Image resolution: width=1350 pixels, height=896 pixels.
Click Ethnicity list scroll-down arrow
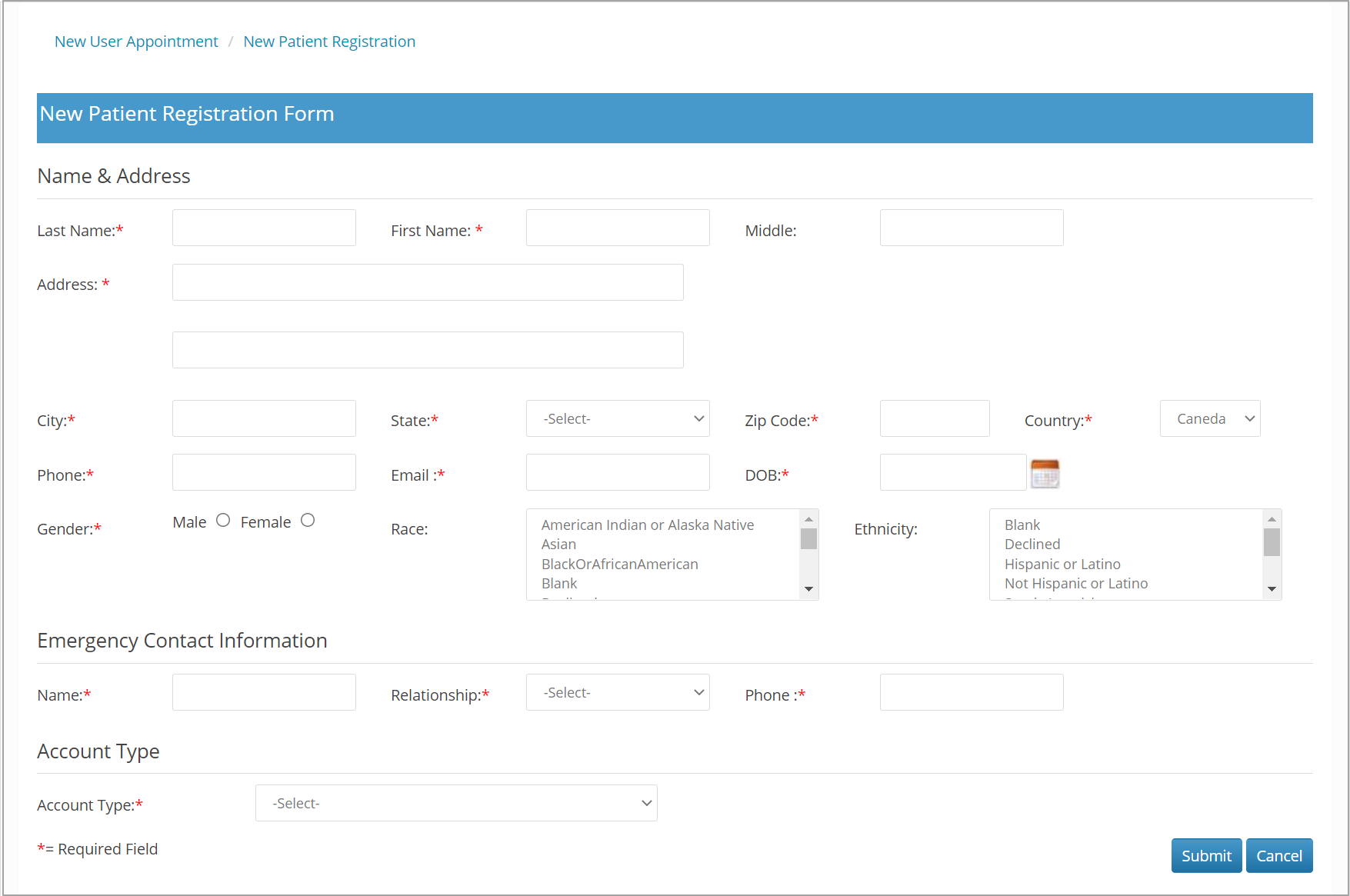point(1272,589)
